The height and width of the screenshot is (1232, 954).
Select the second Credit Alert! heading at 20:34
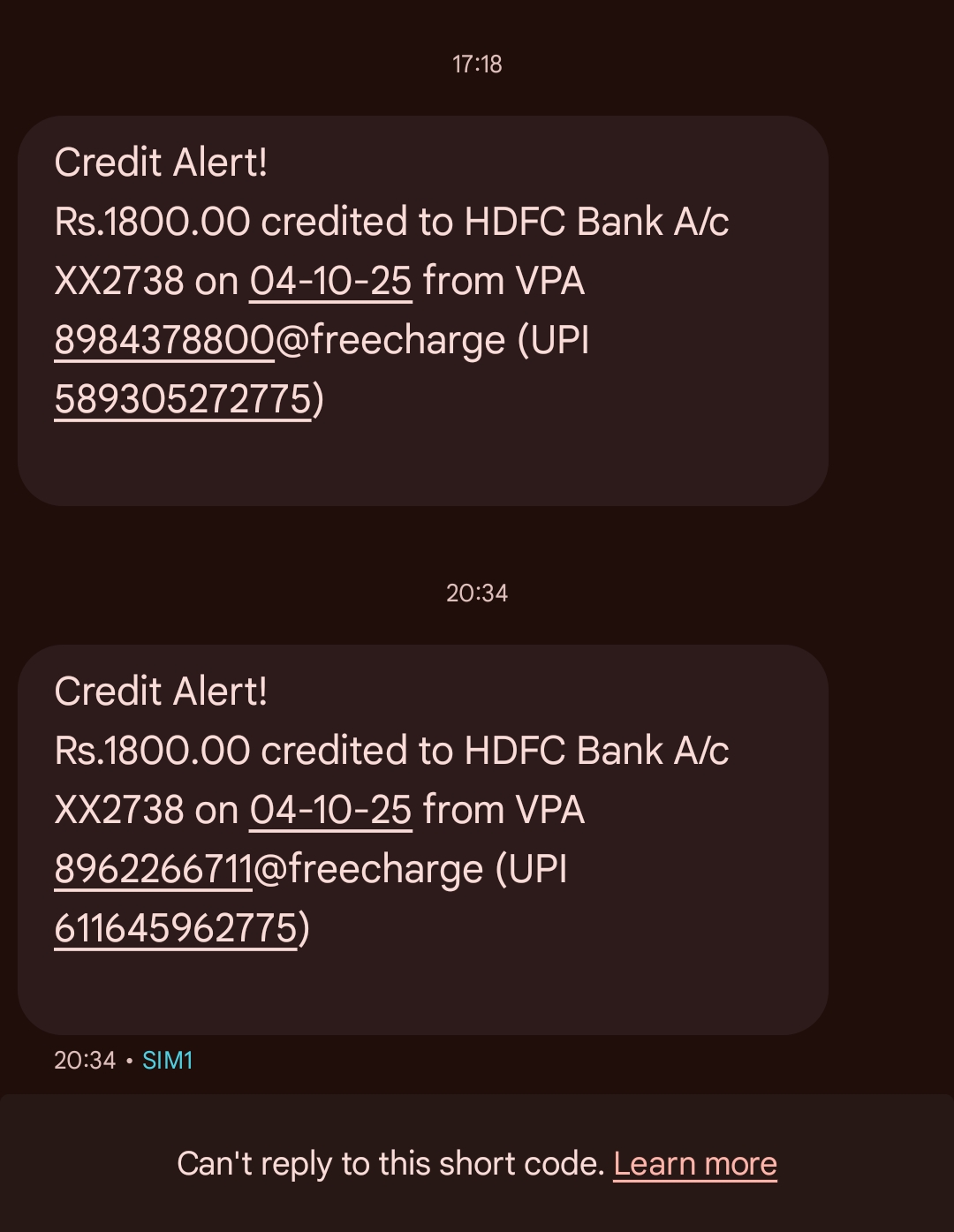(x=161, y=692)
